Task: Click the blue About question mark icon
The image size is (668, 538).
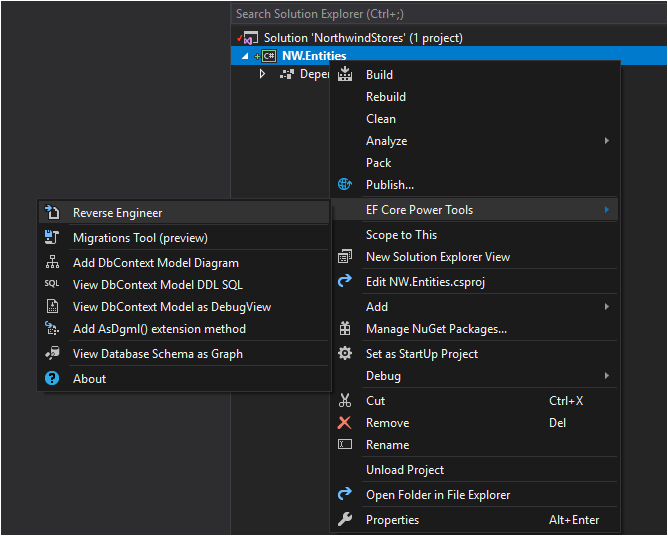Action: coord(52,378)
